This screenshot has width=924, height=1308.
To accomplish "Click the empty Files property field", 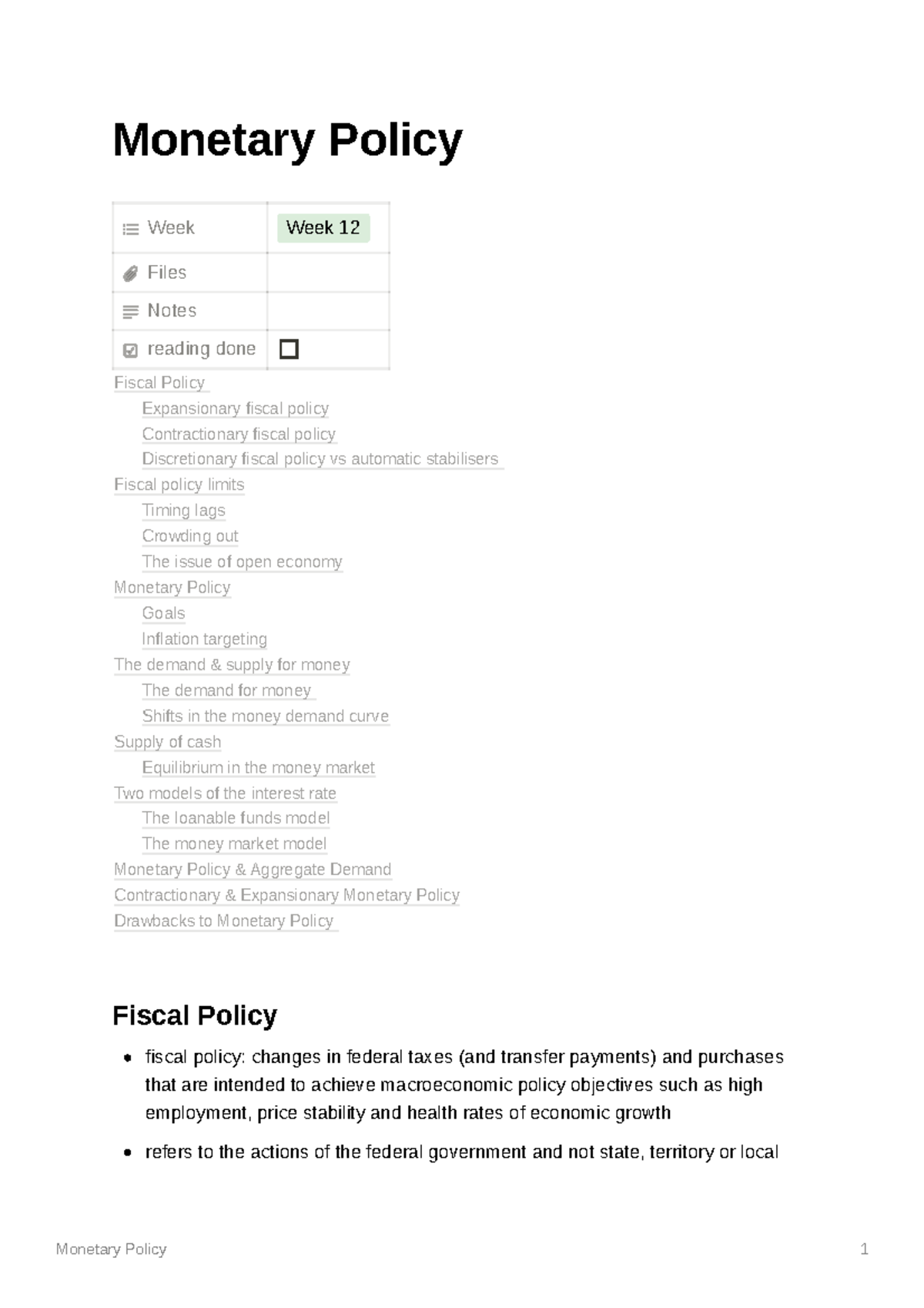I will tap(328, 273).
